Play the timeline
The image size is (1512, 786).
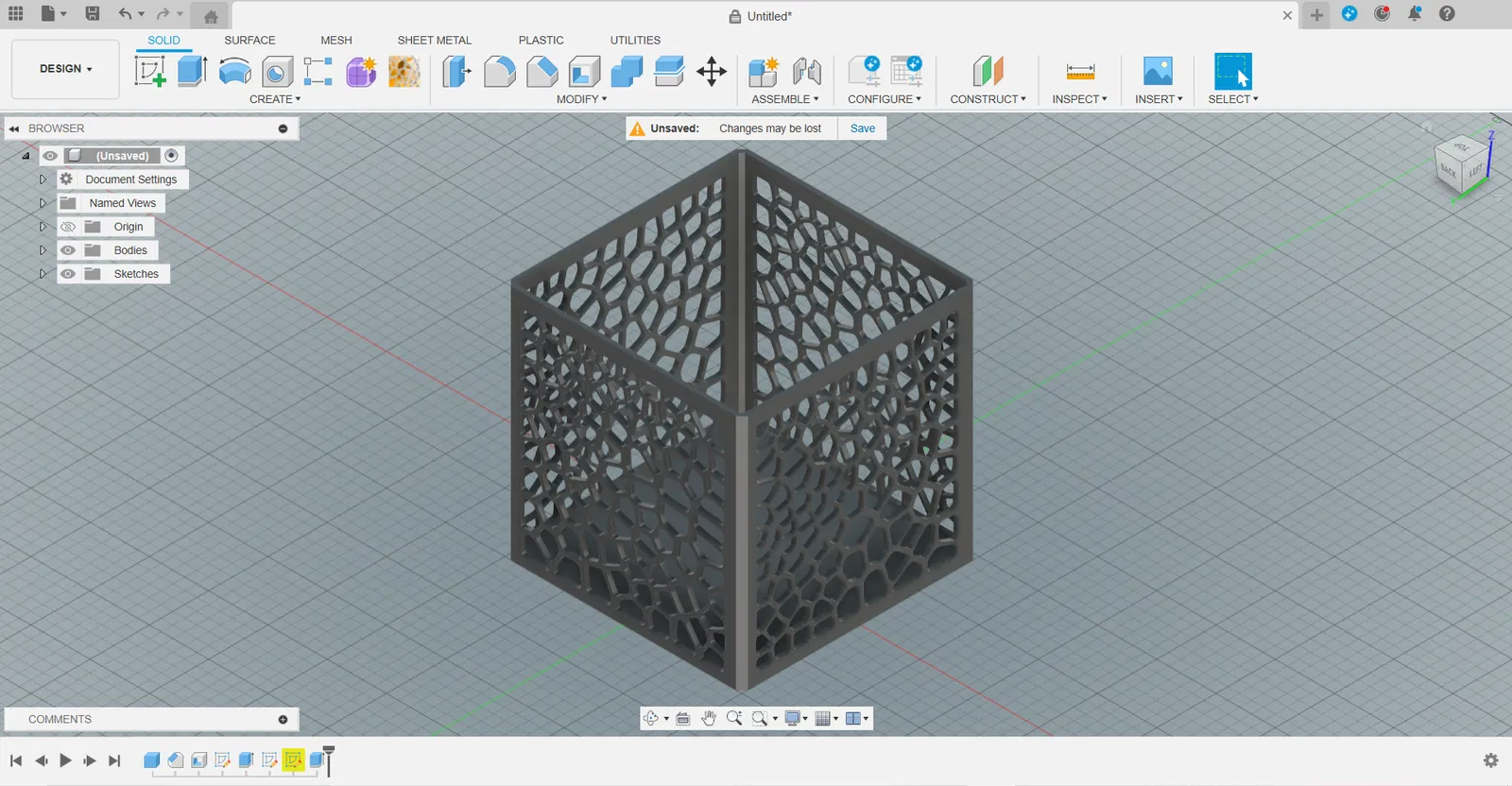[x=65, y=760]
